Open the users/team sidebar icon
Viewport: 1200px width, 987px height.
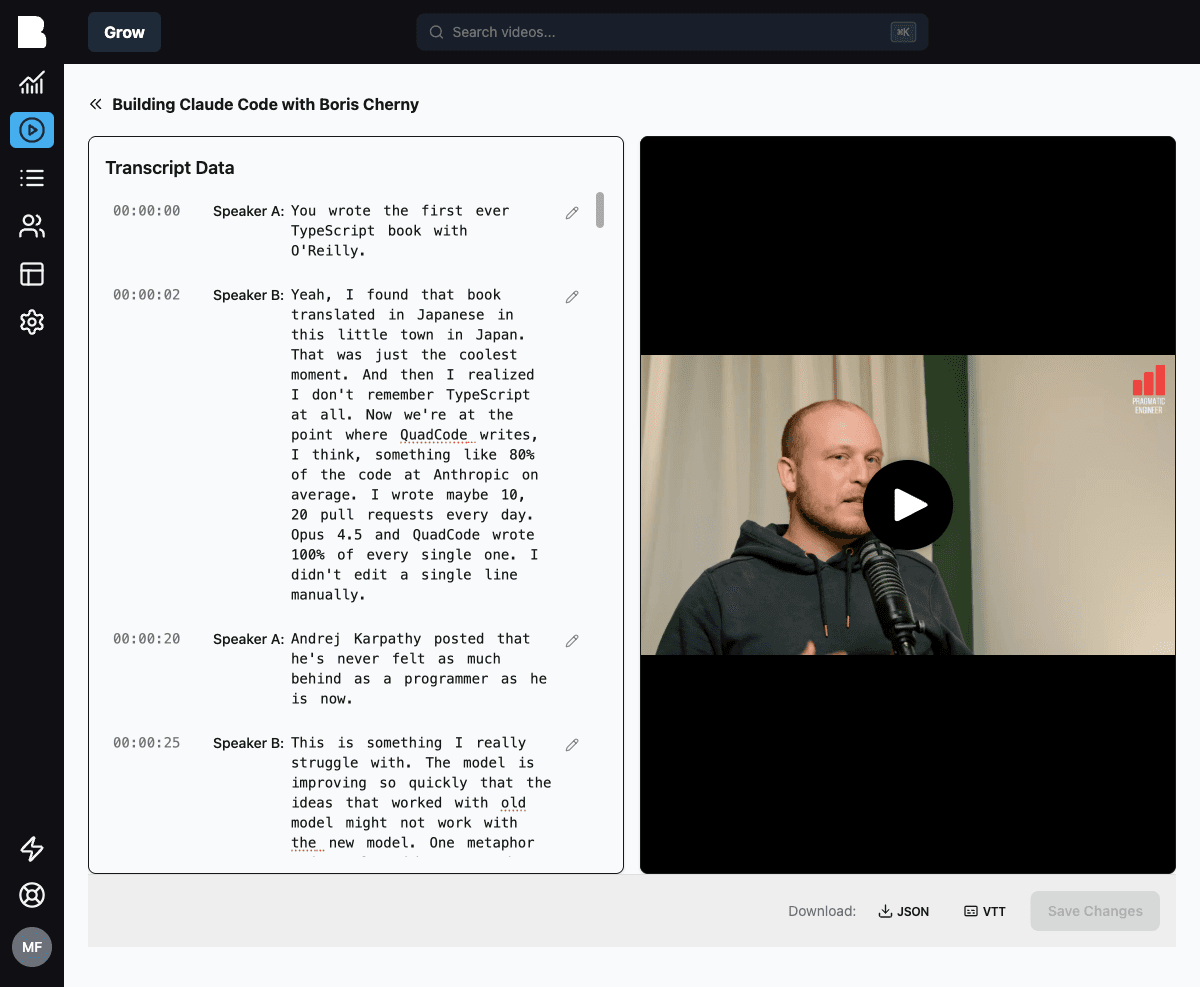[x=32, y=226]
